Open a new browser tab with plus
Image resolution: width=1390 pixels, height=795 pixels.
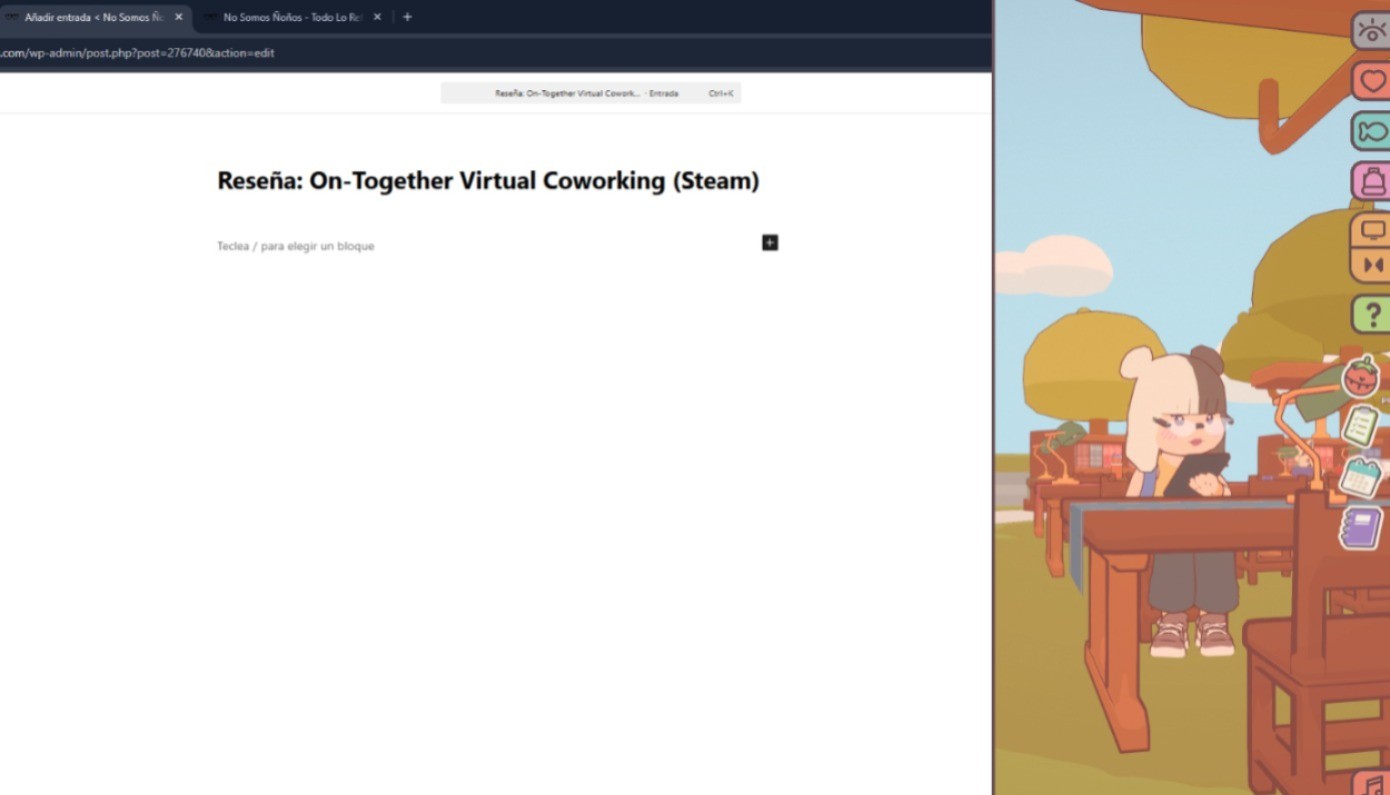[x=407, y=17]
